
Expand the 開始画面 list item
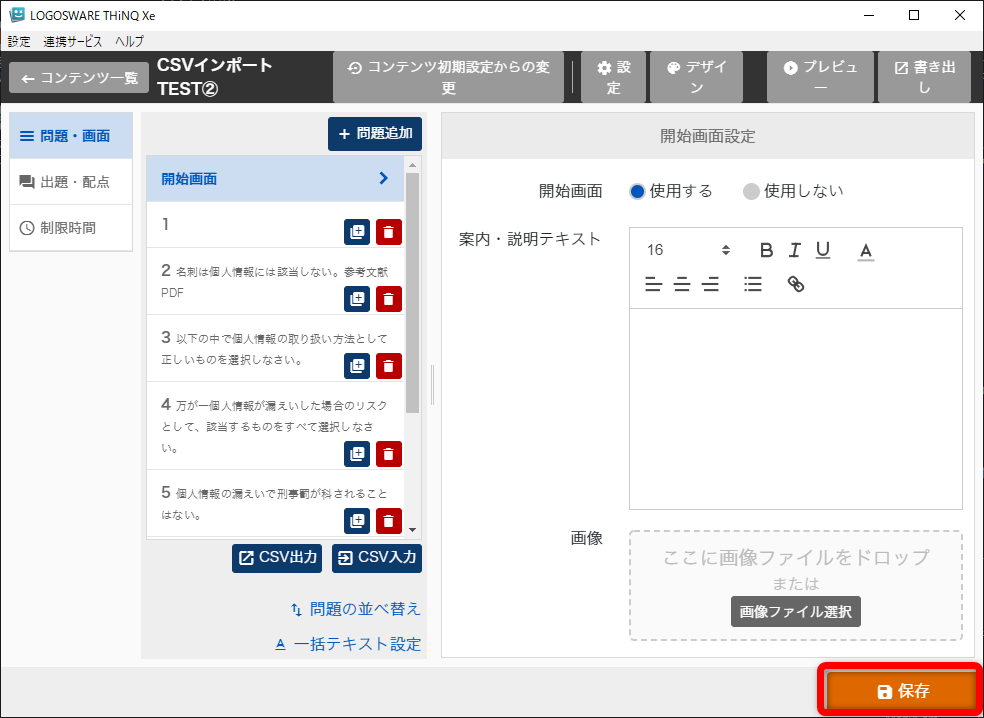click(x=275, y=179)
